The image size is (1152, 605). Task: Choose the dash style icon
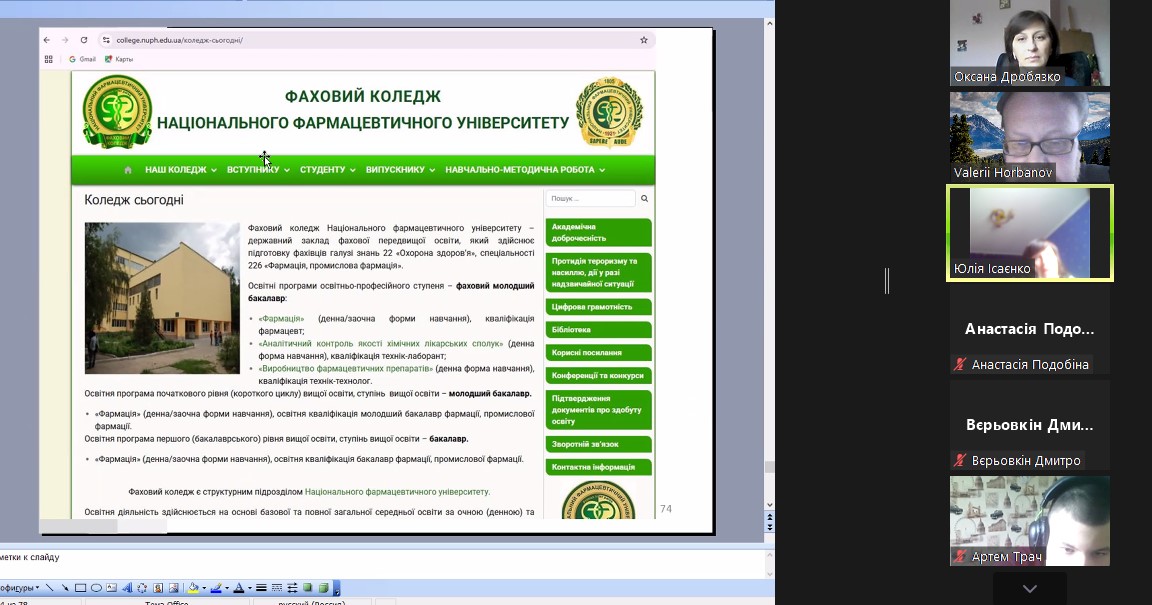(277, 588)
